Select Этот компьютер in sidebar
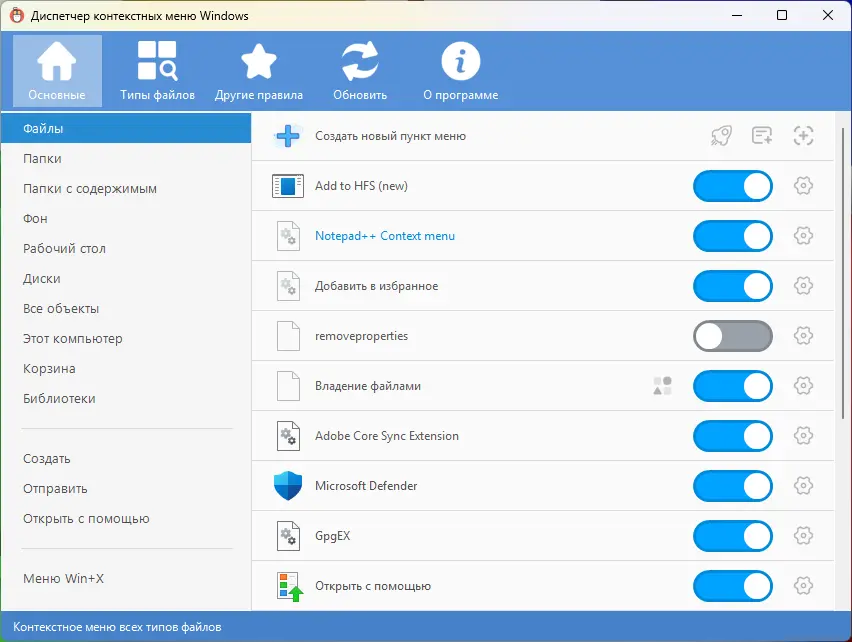The image size is (852, 642). click(x=126, y=338)
